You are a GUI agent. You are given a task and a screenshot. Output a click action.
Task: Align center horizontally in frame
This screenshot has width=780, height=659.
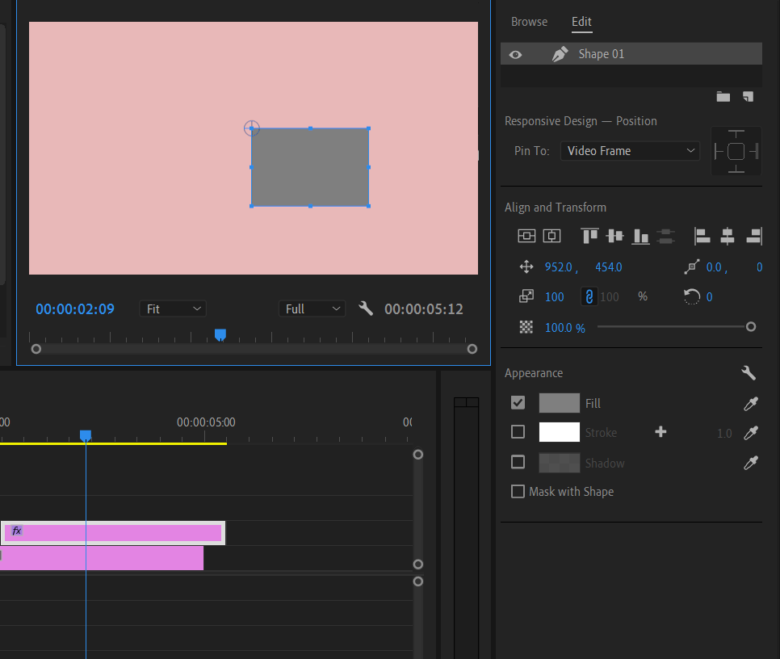point(552,236)
